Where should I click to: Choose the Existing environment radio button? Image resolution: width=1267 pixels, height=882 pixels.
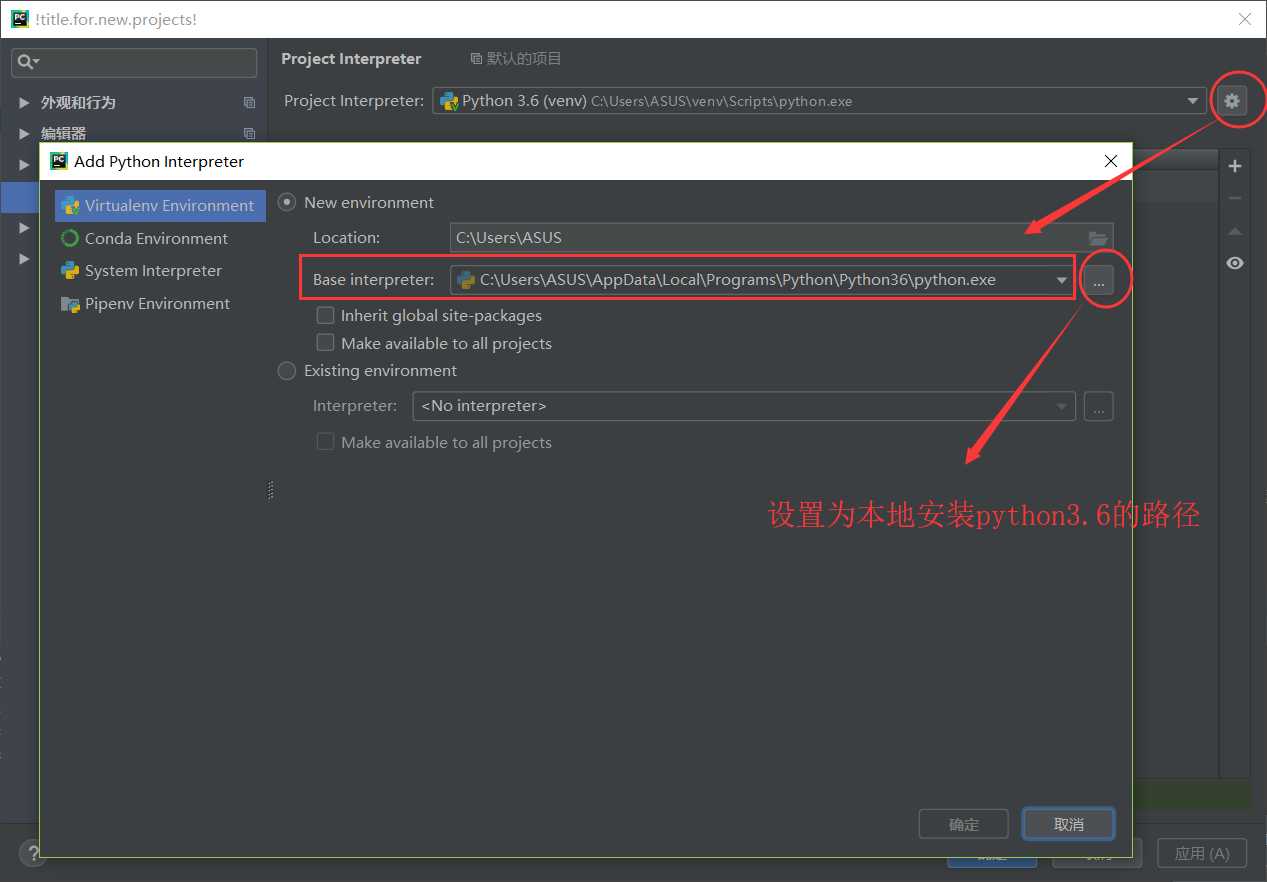click(x=287, y=370)
